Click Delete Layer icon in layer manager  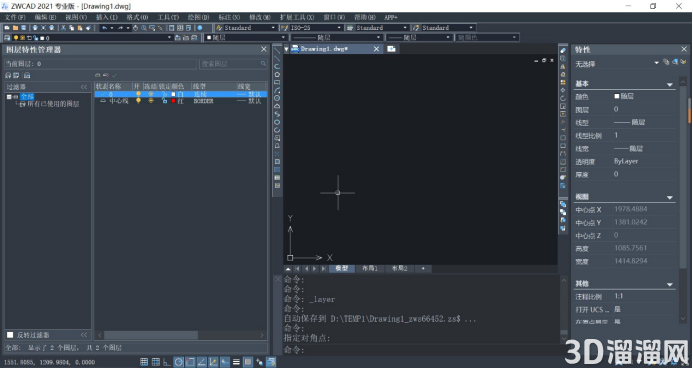coord(106,75)
